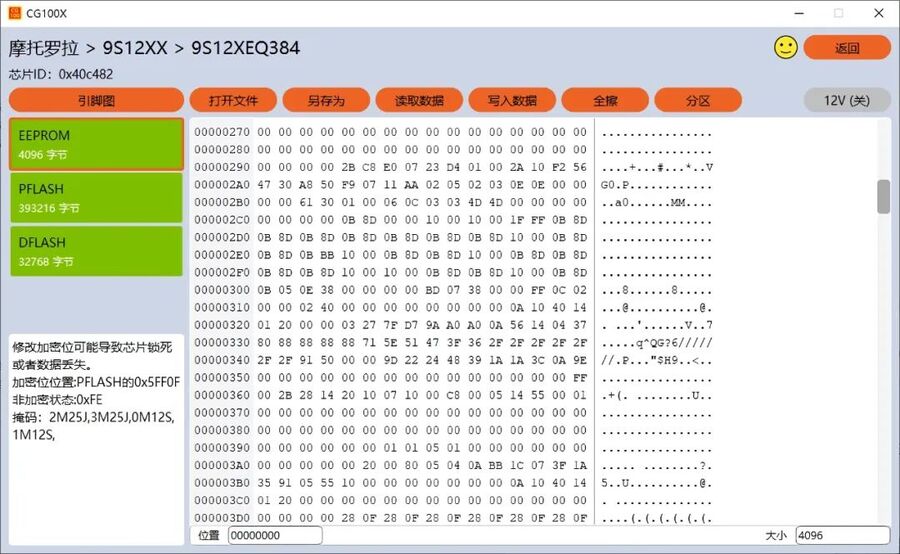The height and width of the screenshot is (554, 900).
Task: Click the 修改加密位可能导致芯片锁死 warning line
Action: tap(92, 347)
